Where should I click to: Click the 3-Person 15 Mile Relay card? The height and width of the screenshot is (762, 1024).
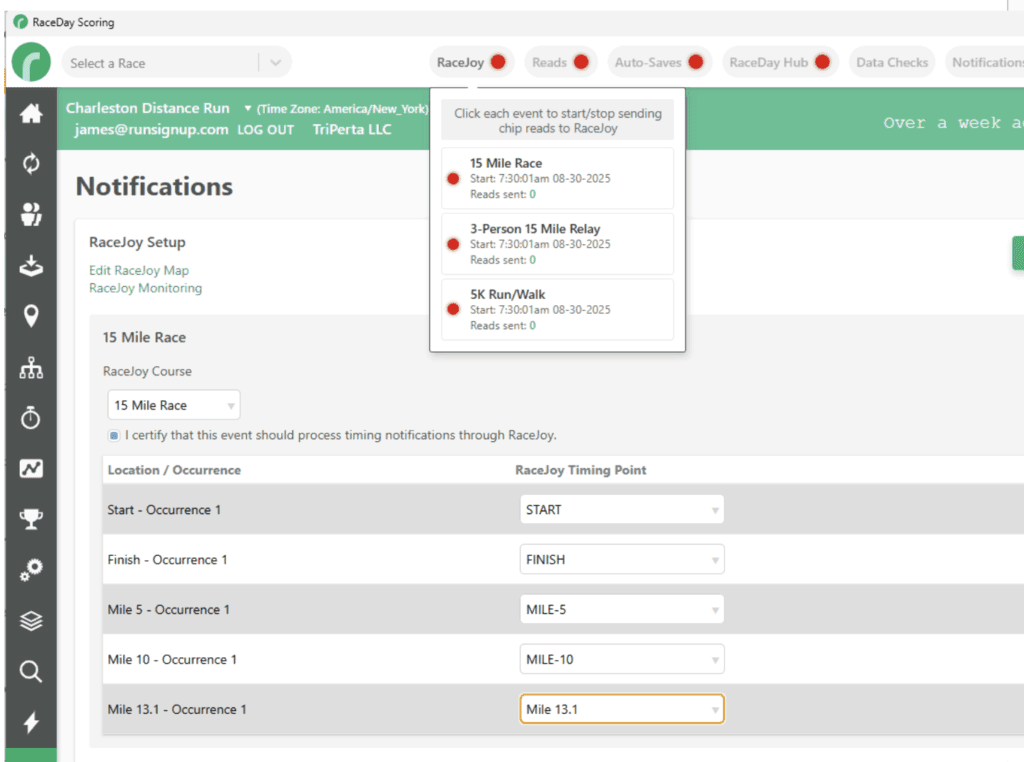point(557,244)
